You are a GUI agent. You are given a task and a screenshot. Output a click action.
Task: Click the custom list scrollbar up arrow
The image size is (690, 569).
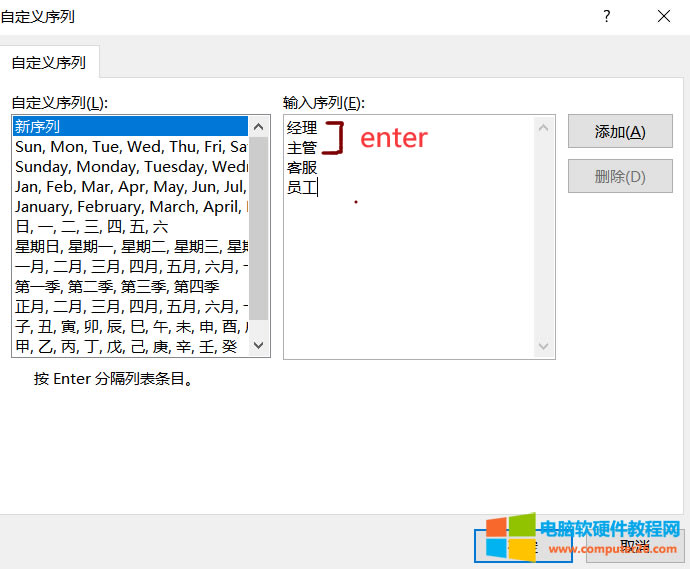tap(259, 126)
